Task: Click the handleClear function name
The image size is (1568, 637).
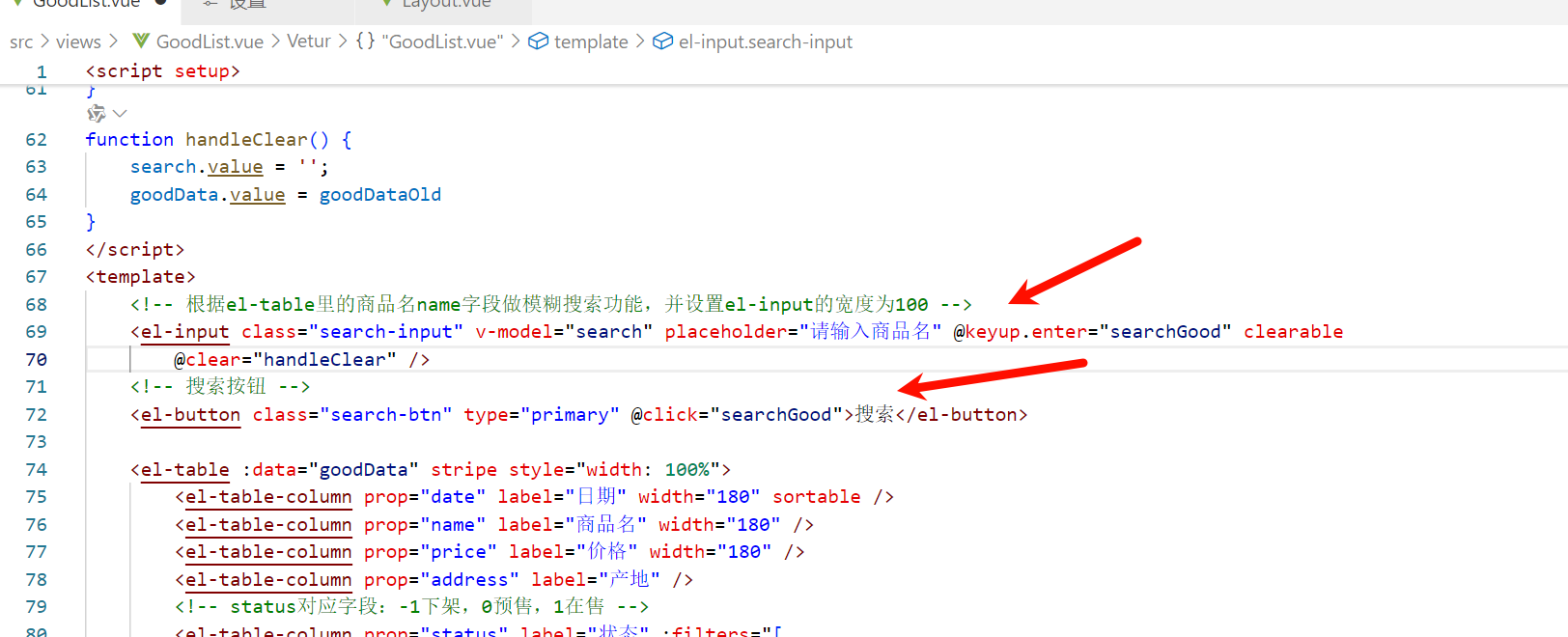Action: [x=246, y=140]
